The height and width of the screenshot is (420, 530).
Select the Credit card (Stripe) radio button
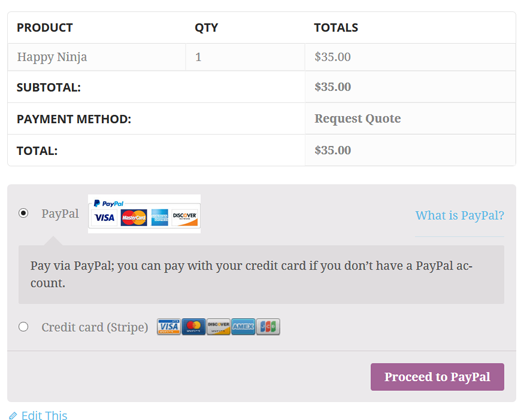[23, 327]
